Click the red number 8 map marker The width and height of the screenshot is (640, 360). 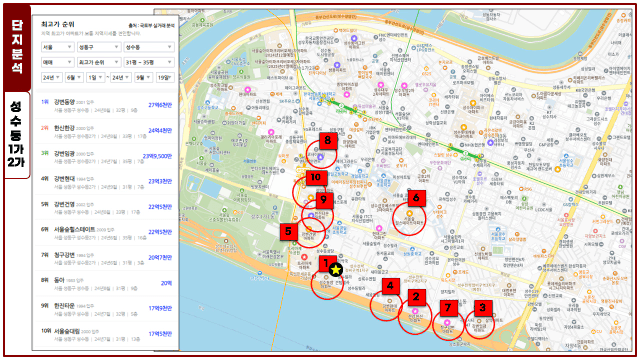[x=328, y=141]
